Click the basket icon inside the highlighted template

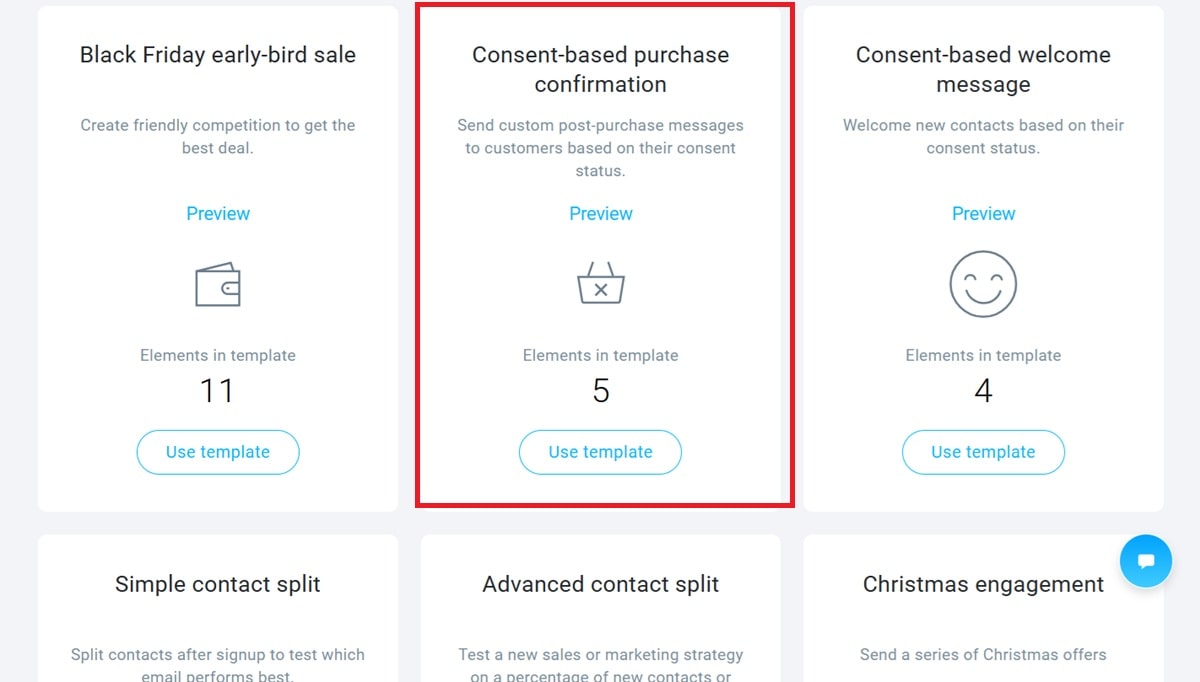pyautogui.click(x=600, y=283)
